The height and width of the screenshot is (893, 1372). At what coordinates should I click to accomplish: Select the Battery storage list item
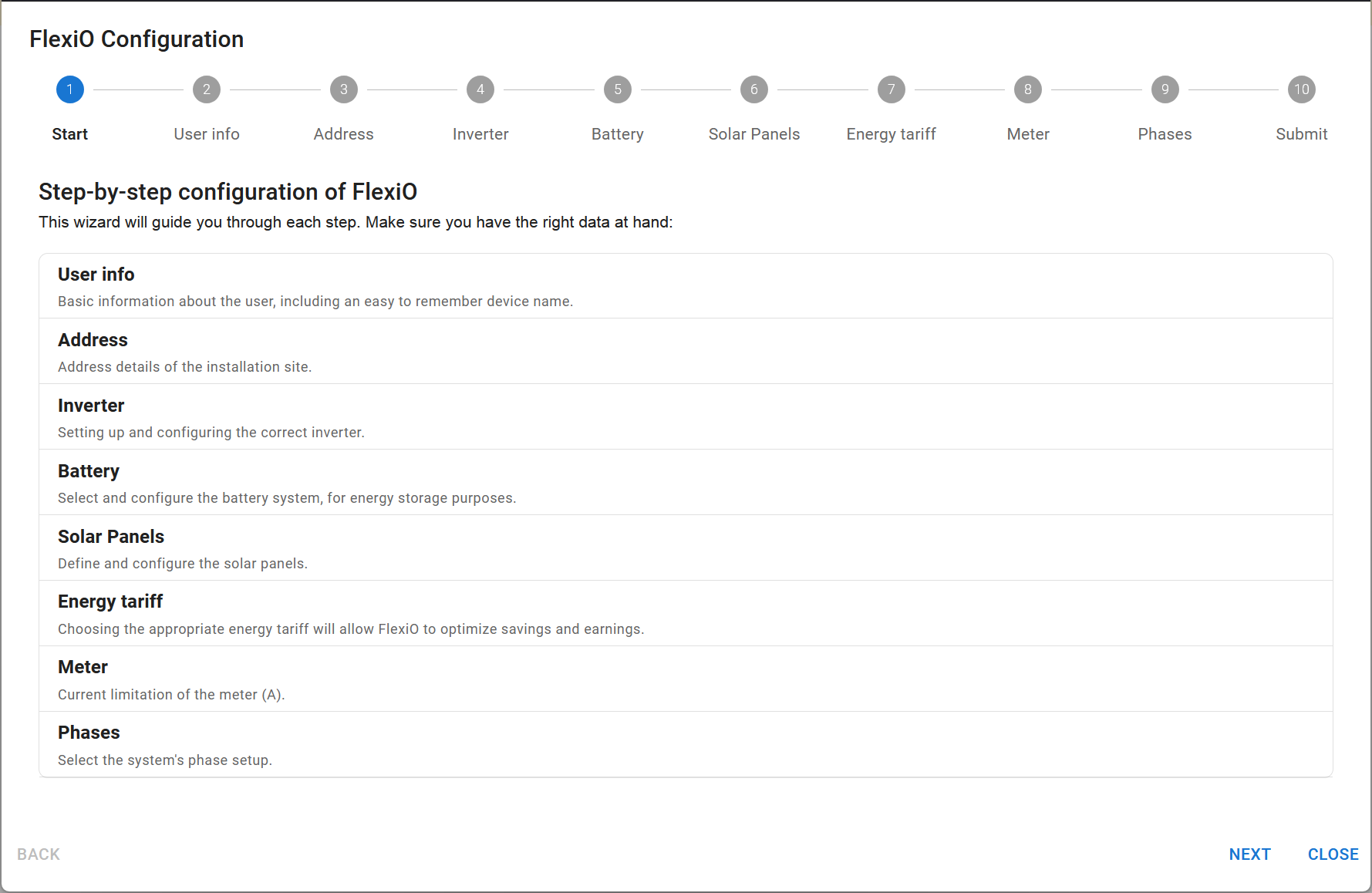685,482
